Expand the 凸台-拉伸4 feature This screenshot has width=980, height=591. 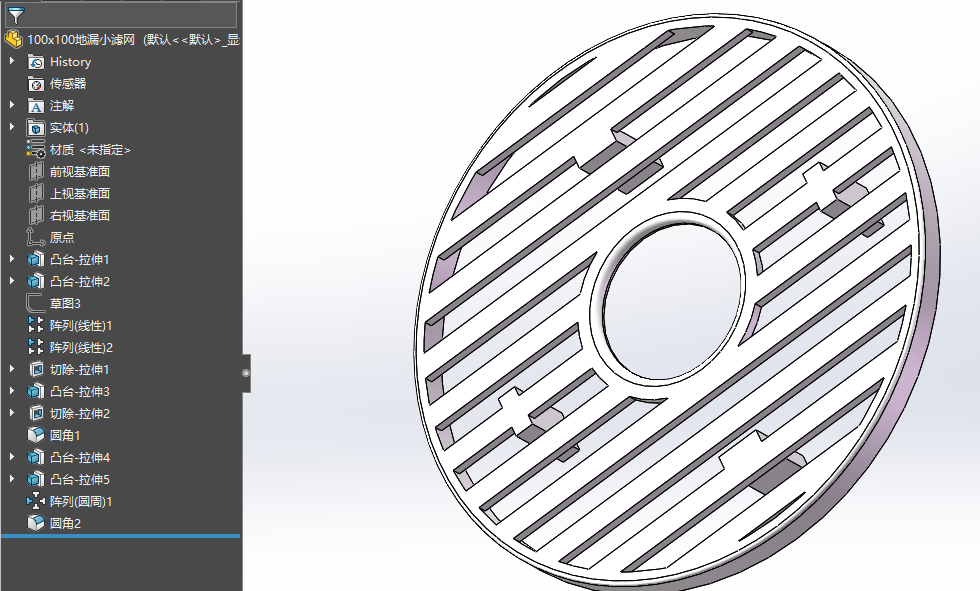[12, 457]
